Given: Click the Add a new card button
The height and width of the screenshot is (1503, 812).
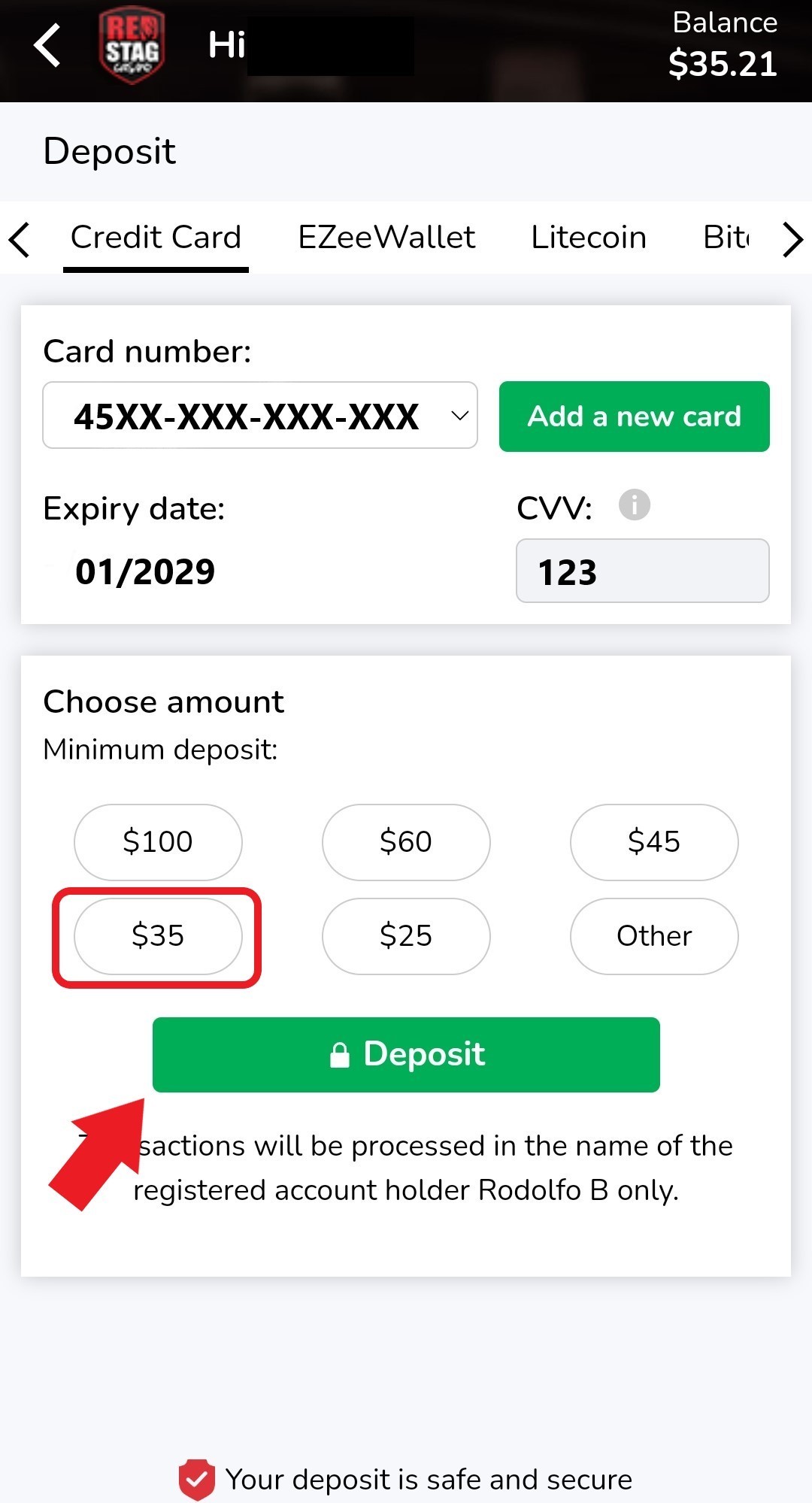Looking at the screenshot, I should (634, 417).
